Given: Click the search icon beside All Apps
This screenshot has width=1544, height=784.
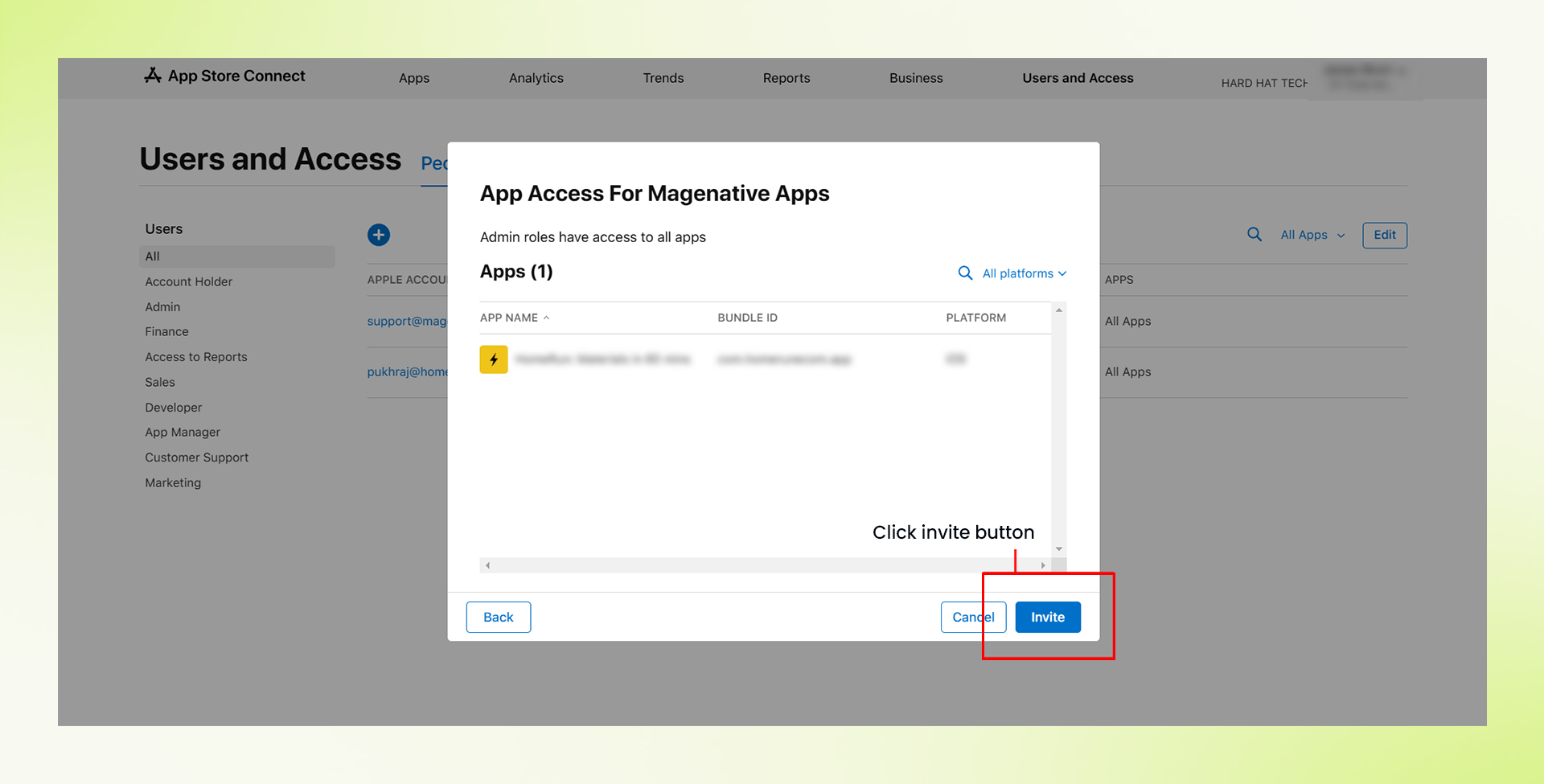Looking at the screenshot, I should (1254, 234).
